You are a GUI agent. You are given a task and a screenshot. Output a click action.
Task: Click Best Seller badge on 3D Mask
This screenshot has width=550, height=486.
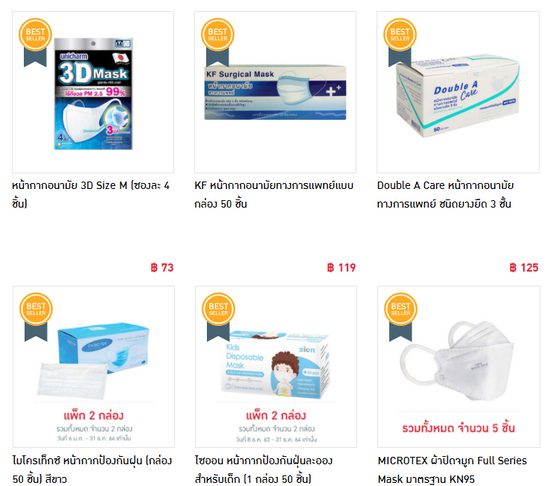point(35,41)
